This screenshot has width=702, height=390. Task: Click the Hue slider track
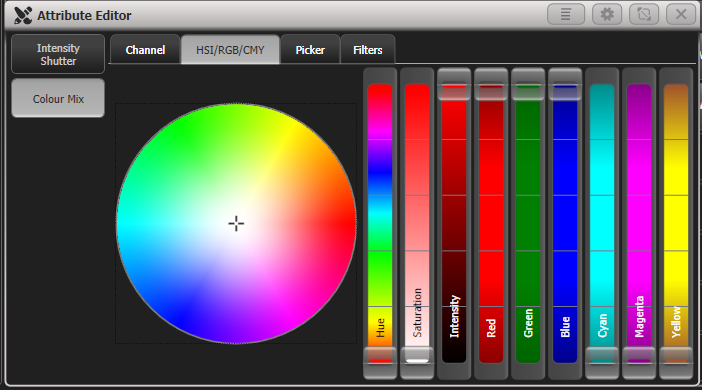click(380, 223)
